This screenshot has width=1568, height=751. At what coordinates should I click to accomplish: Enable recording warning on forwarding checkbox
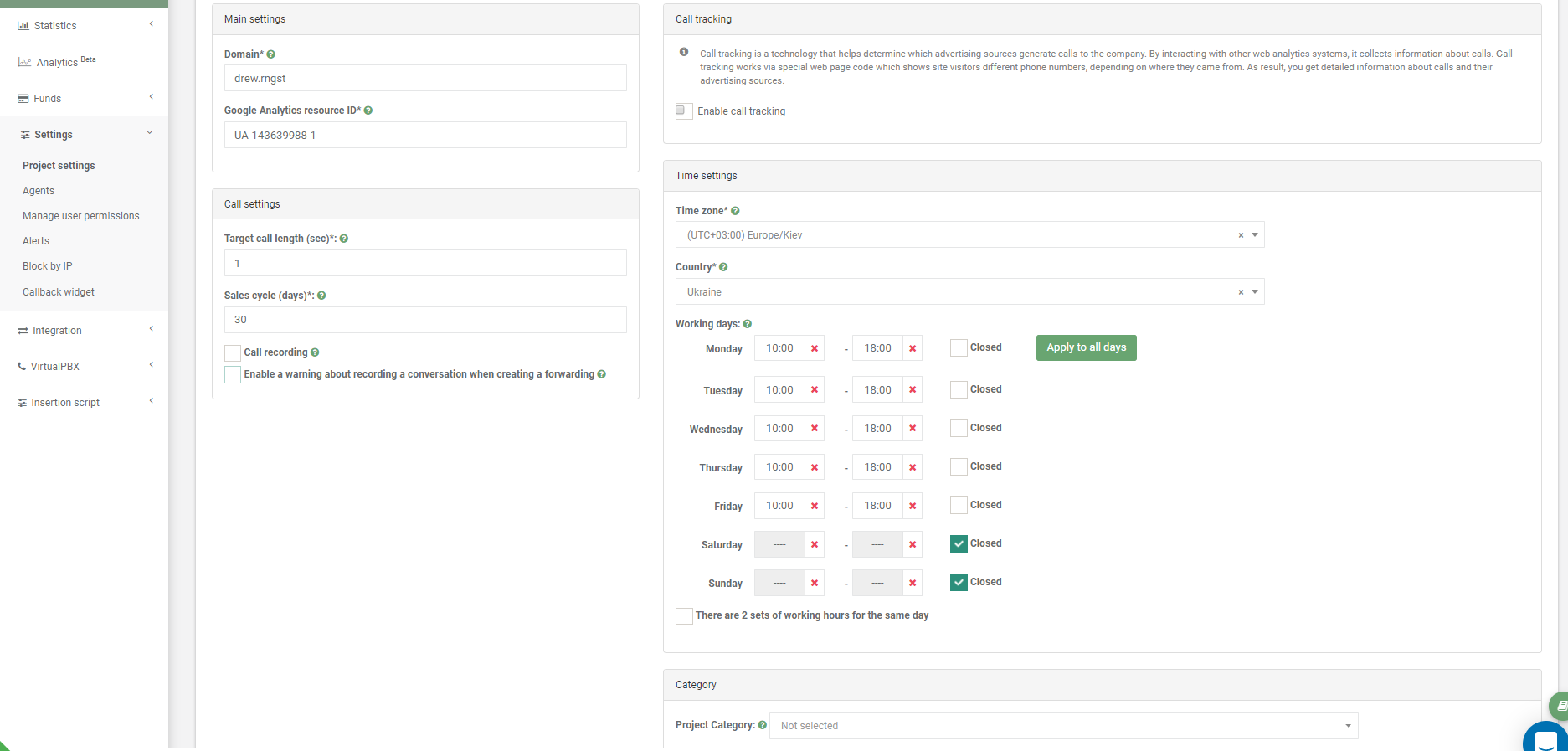(x=233, y=374)
